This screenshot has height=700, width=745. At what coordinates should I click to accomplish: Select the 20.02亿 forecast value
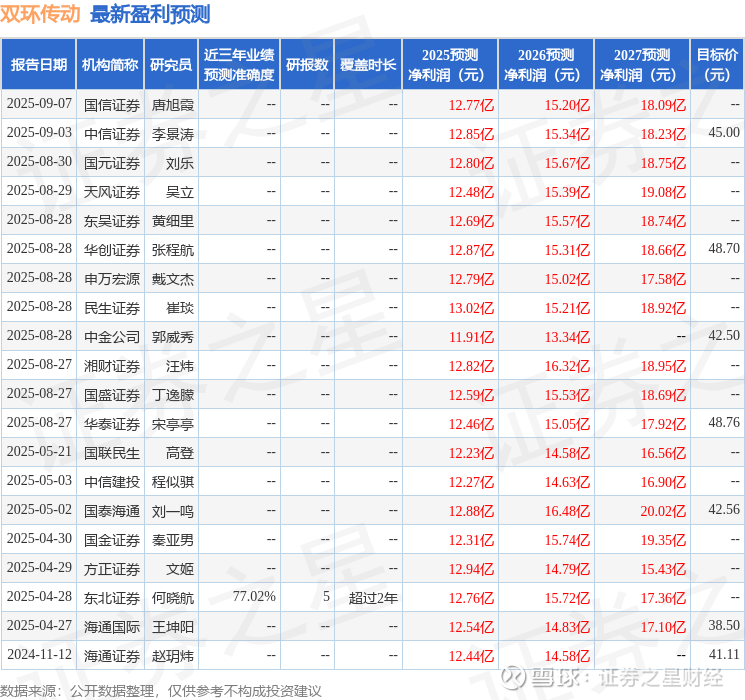[x=663, y=511]
